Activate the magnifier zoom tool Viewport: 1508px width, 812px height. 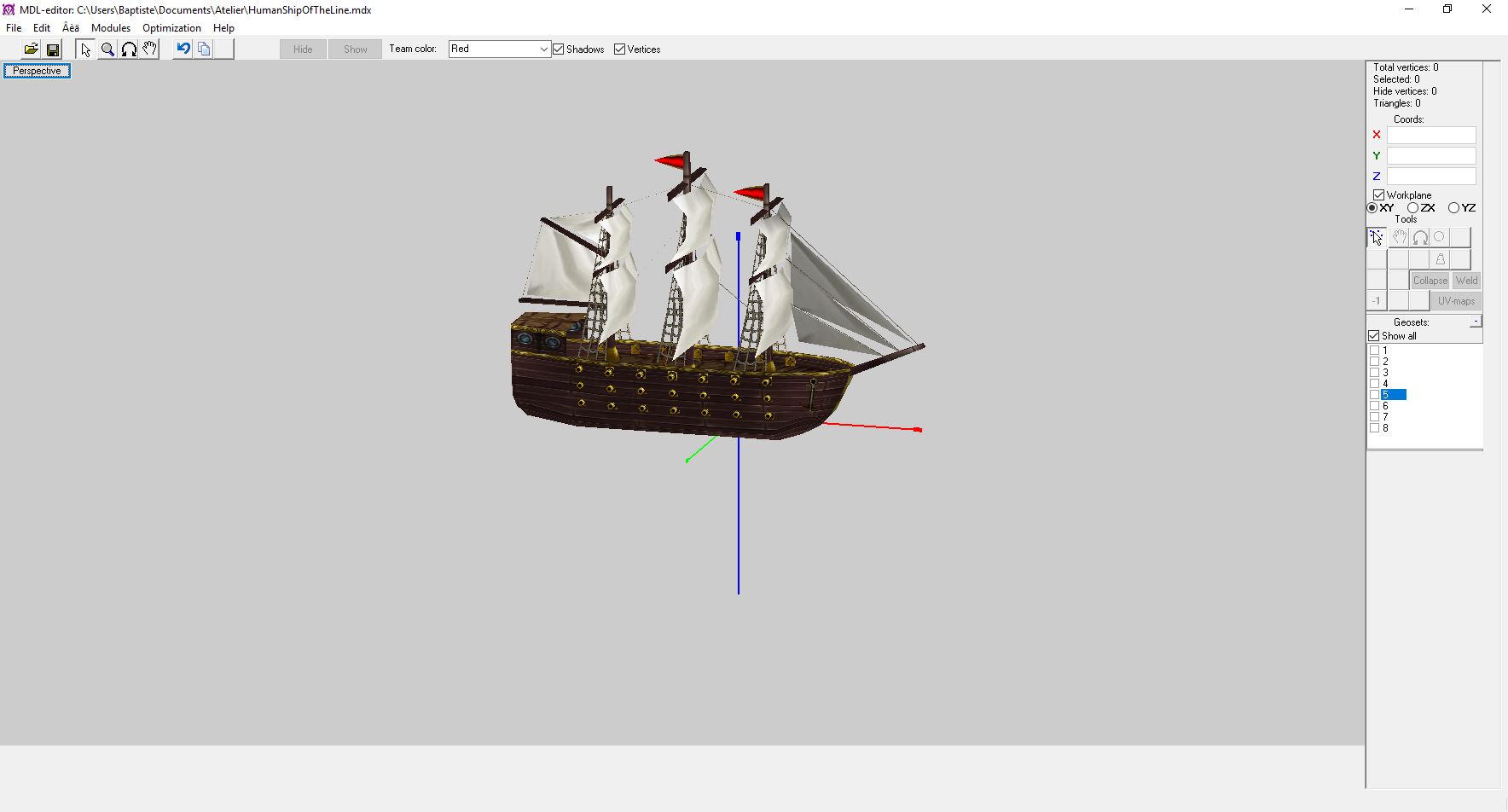tap(107, 49)
